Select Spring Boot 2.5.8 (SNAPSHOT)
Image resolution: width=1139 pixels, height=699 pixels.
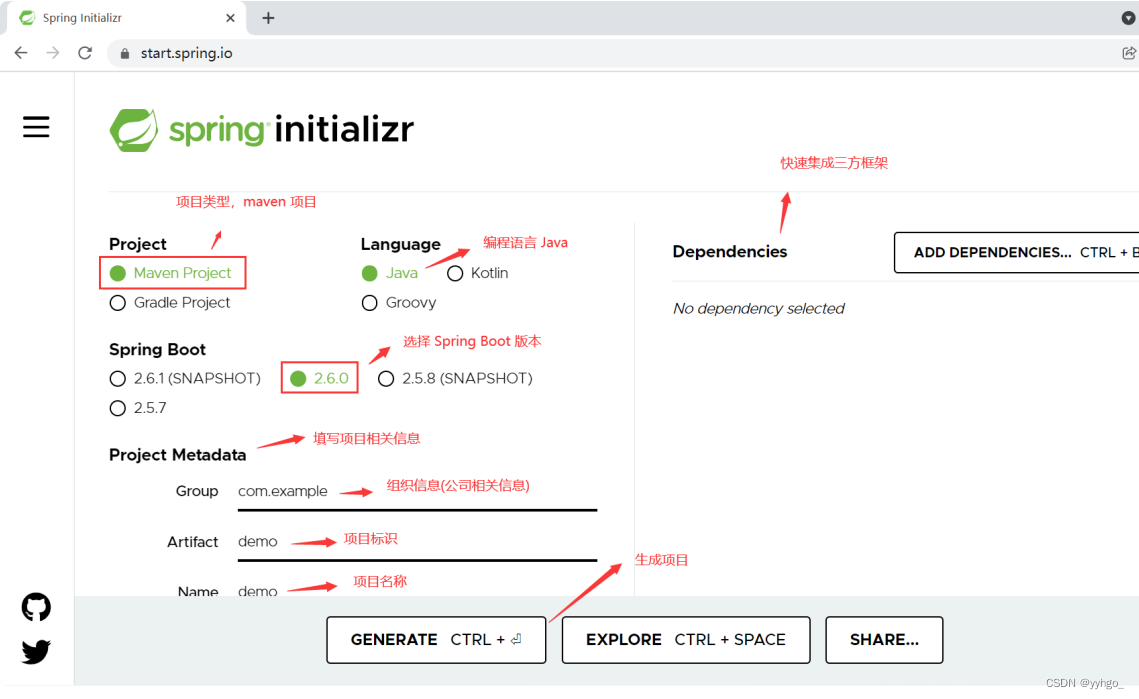click(x=455, y=379)
